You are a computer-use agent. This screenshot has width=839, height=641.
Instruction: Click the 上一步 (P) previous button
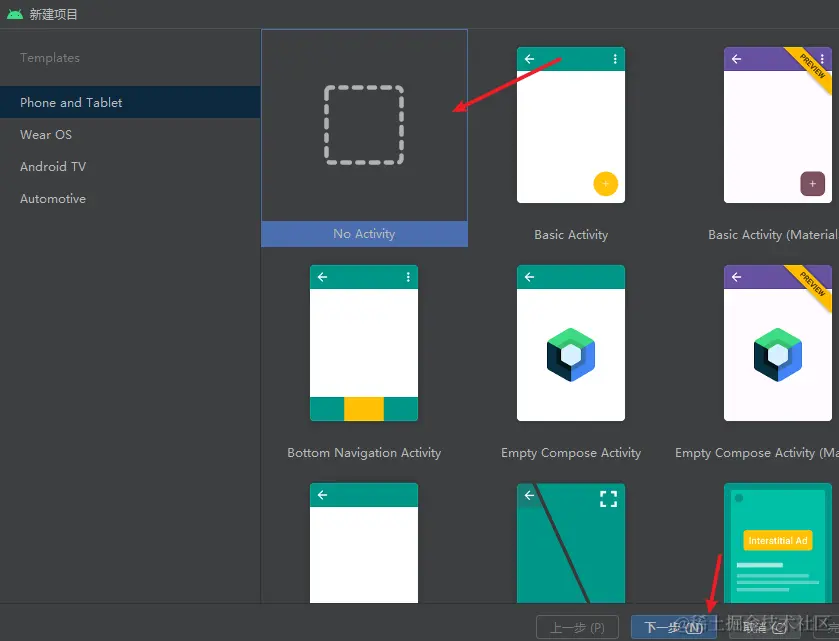click(x=577, y=627)
